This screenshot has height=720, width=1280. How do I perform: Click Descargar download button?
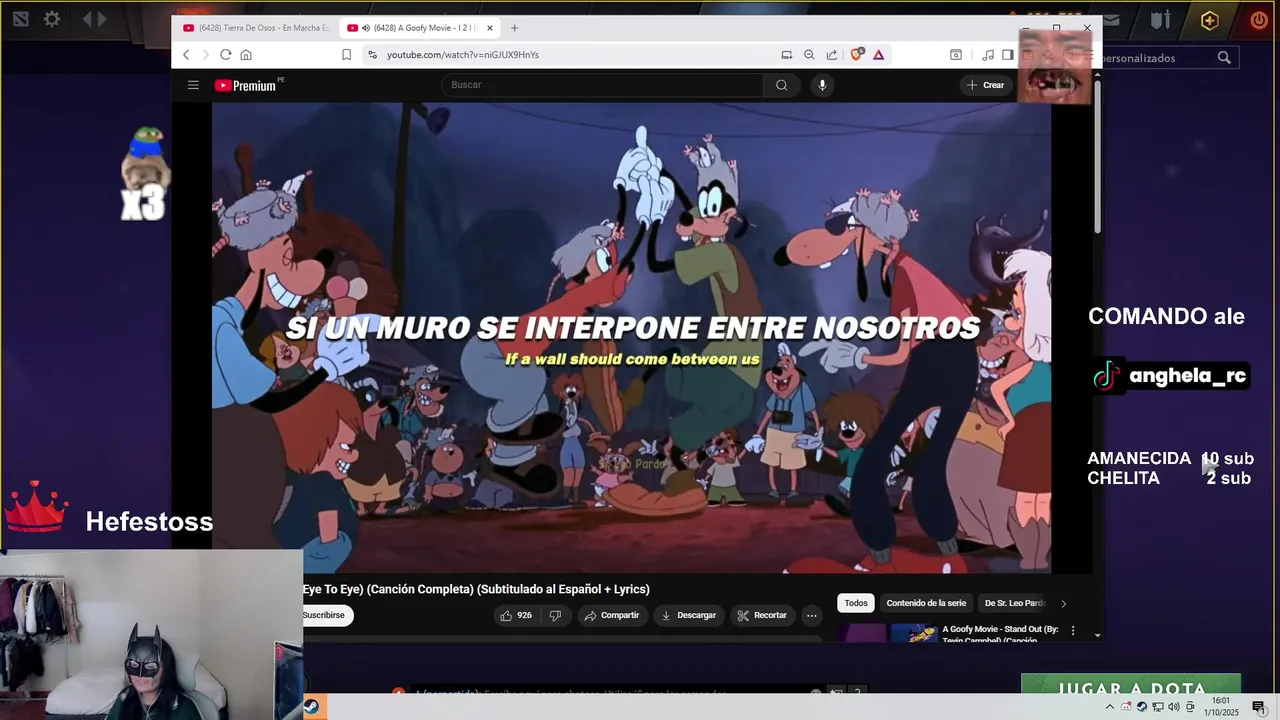[689, 615]
